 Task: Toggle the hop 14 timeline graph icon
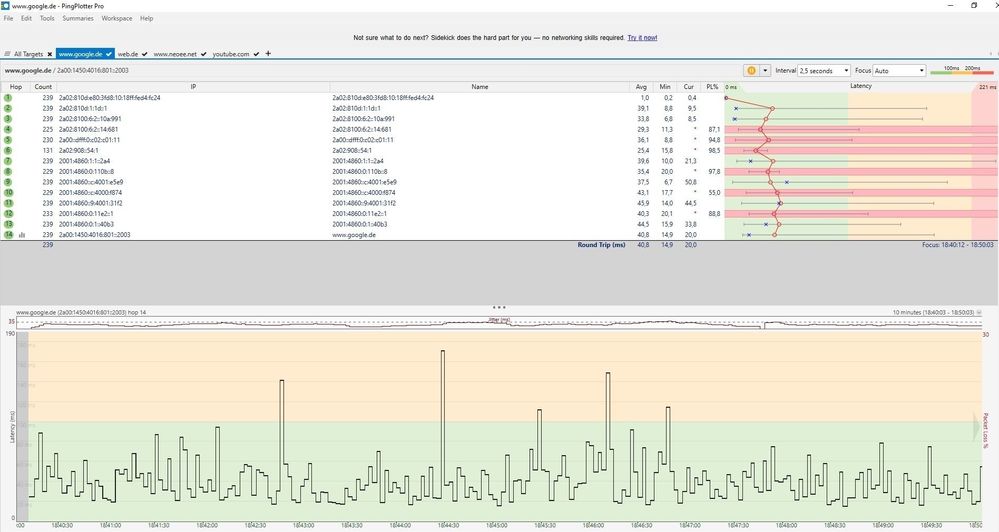22,235
